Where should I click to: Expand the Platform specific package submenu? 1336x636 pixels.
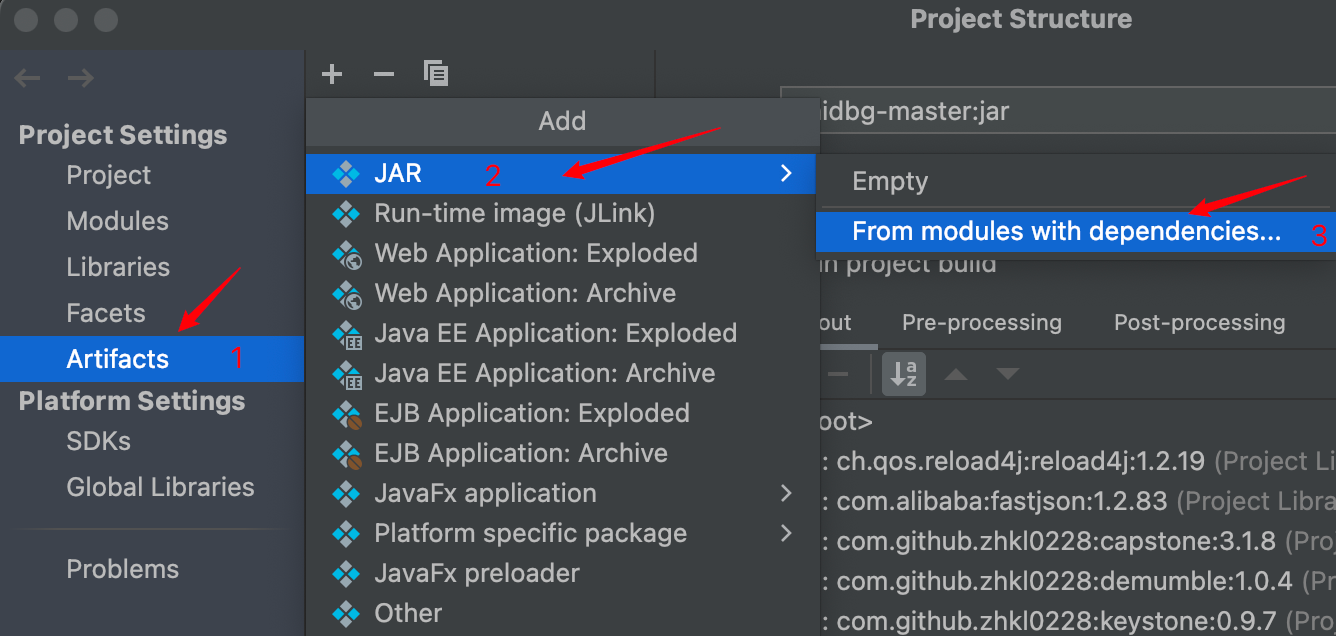point(787,533)
